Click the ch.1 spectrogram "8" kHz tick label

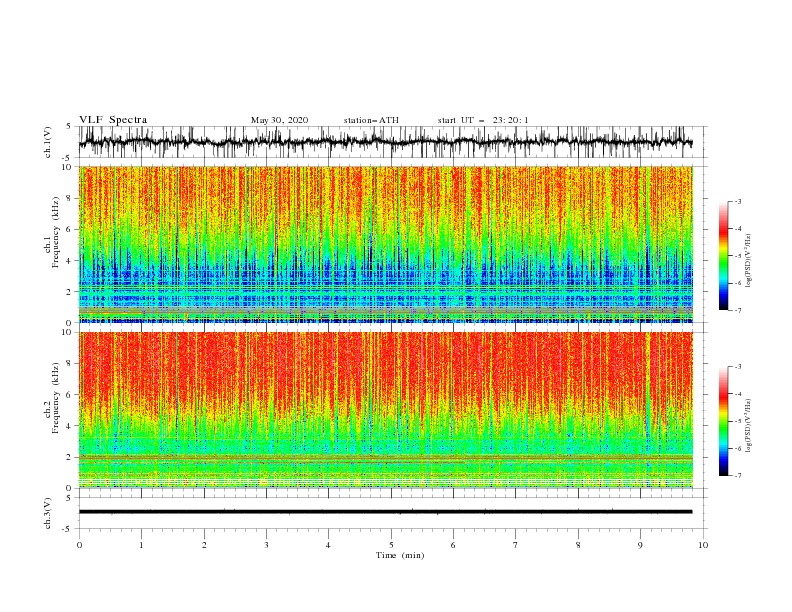69,198
